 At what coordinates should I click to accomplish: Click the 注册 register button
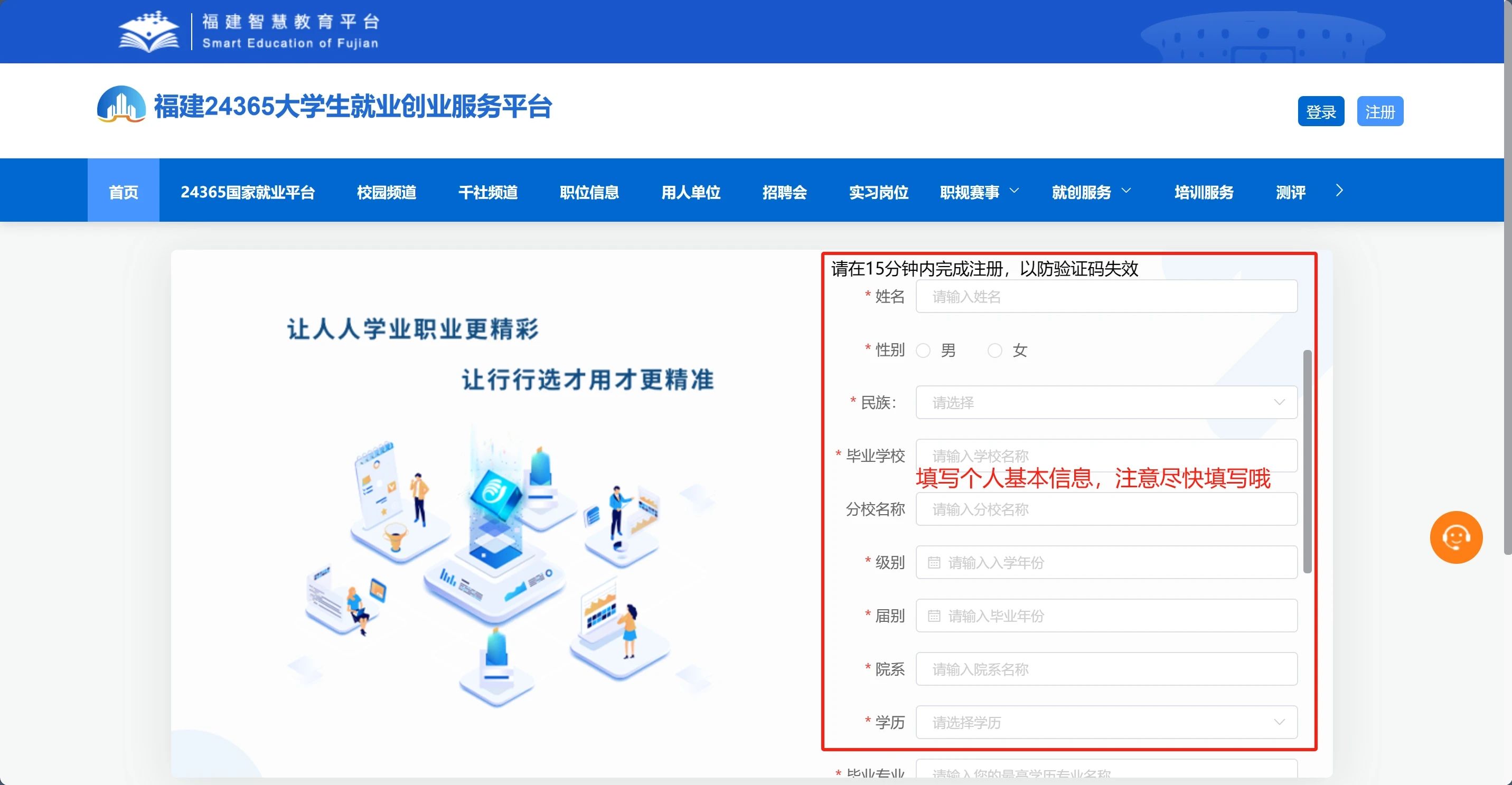1379,111
